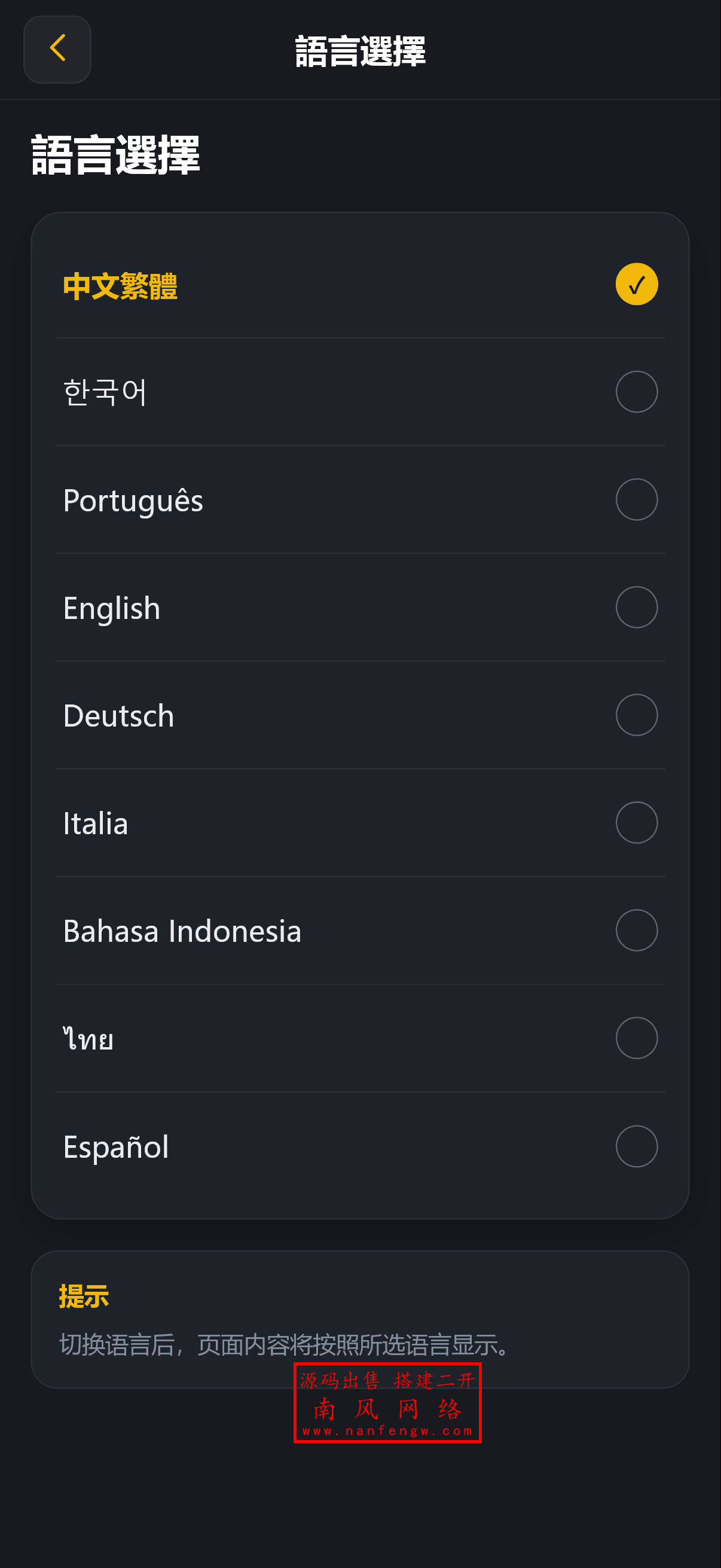The width and height of the screenshot is (721, 1568).
Task: Click the yellow checkmark beside 中文繁體
Action: 636,284
